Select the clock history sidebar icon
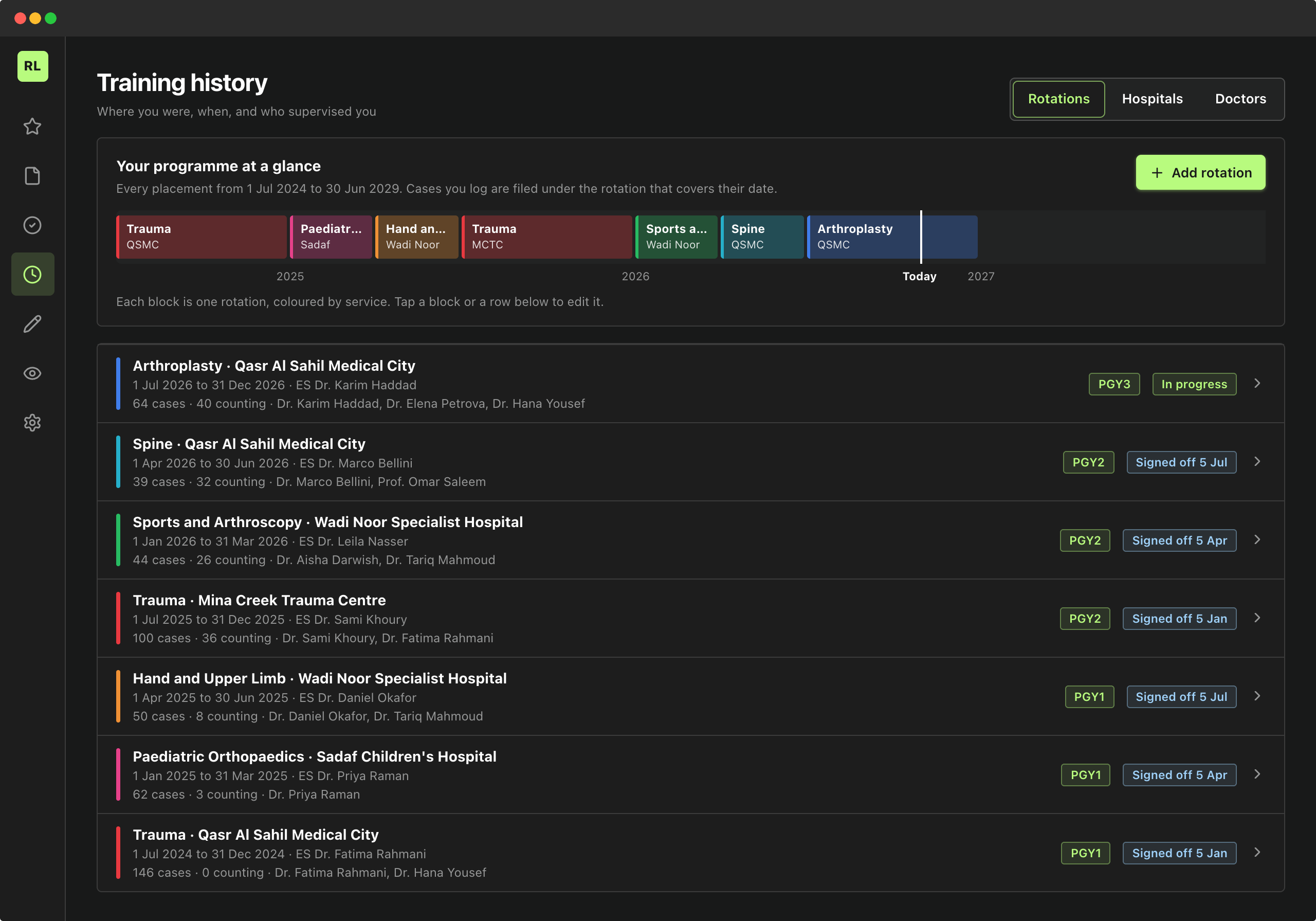The height and width of the screenshot is (921, 1316). [33, 274]
